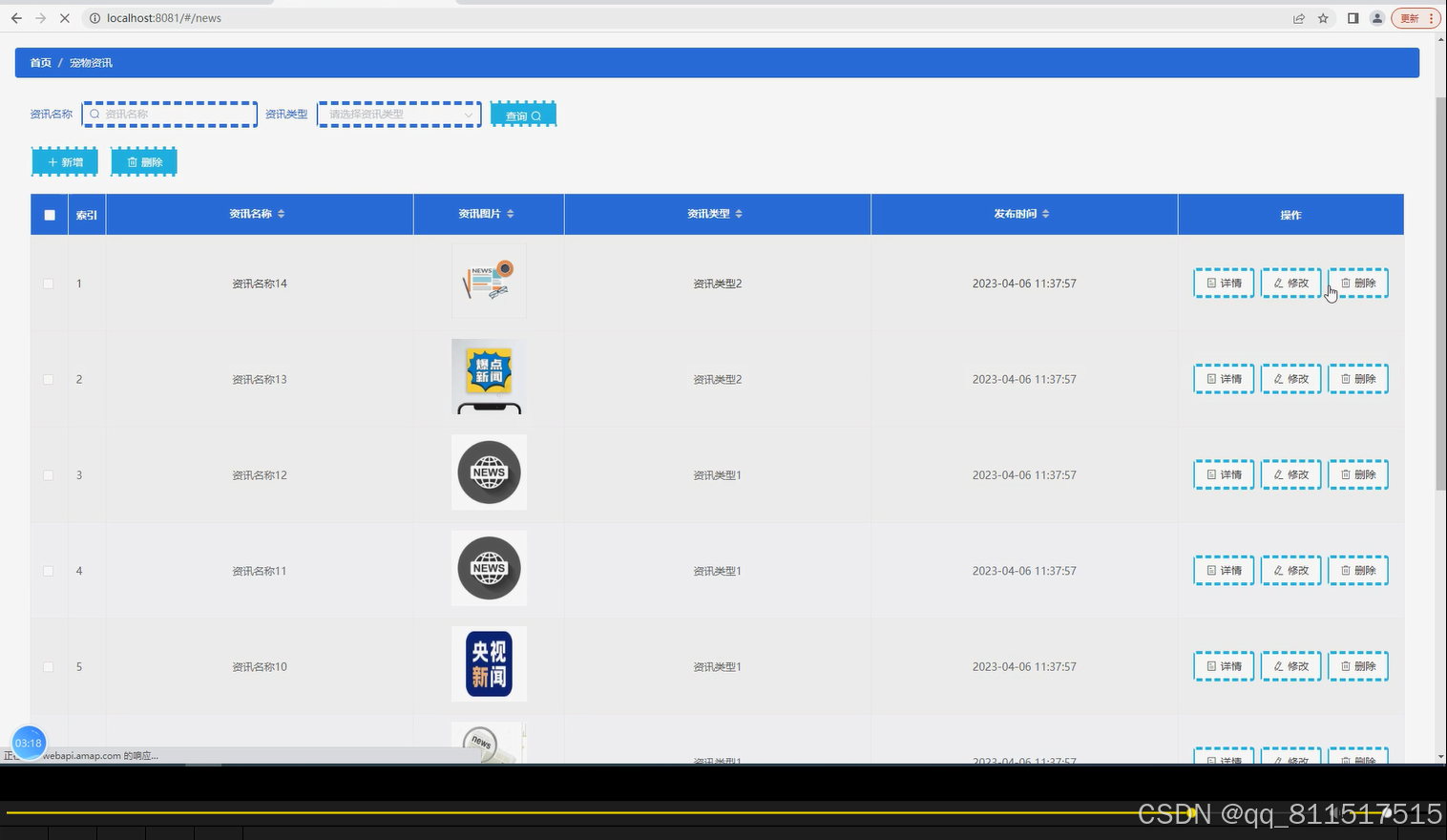
Task: Check the row 1 checkbox for 资讯名称14
Action: coord(49,283)
